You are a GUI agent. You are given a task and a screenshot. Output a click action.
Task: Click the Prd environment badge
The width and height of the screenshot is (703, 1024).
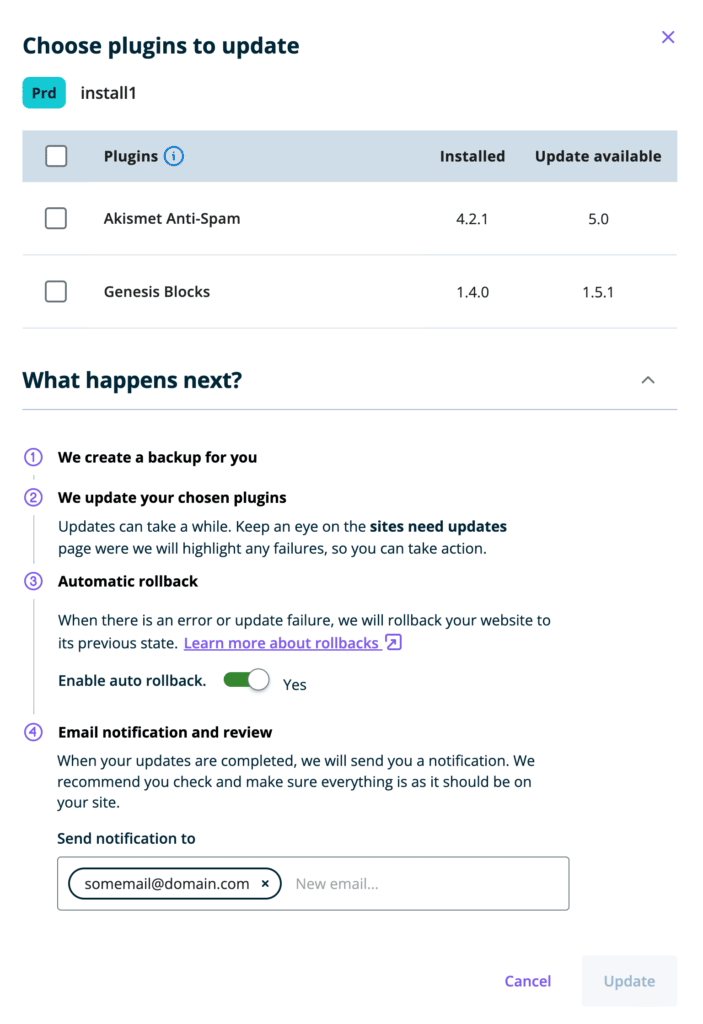[x=44, y=93]
